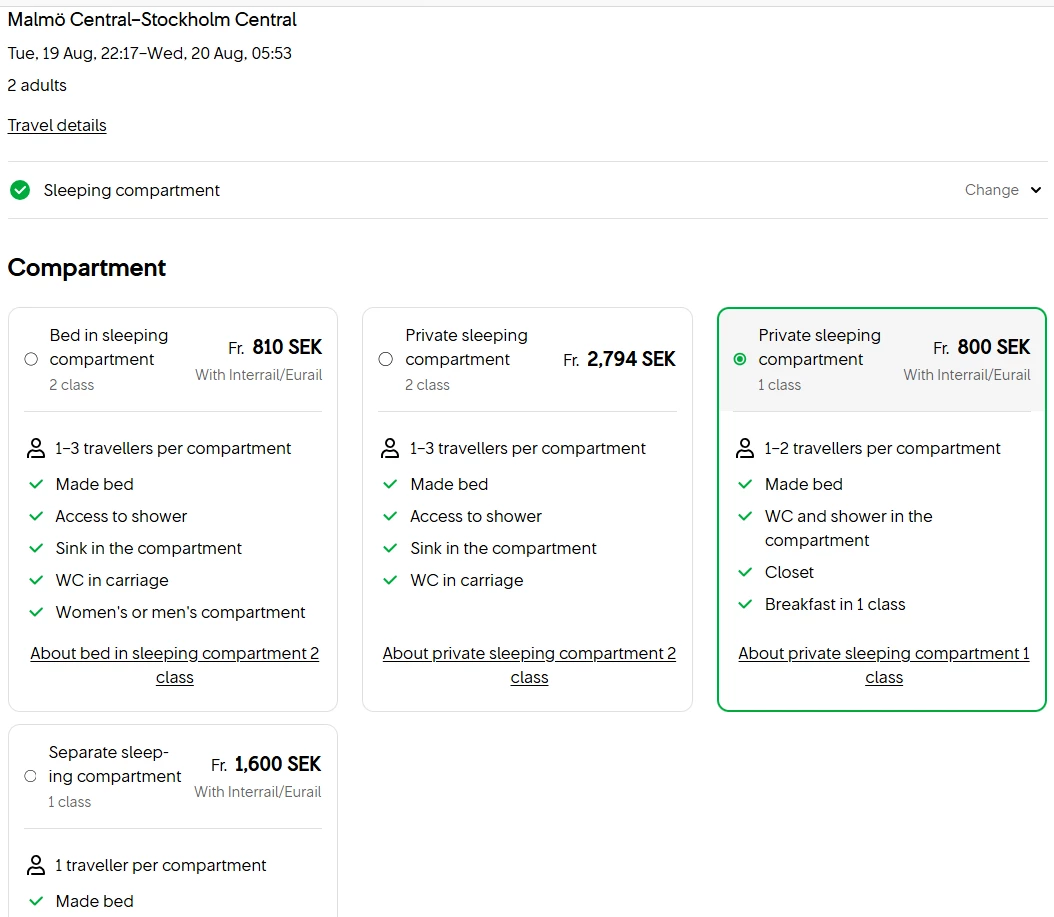The image size is (1054, 917).
Task: Select Private sleeping compartment 1 class radio
Action: click(740, 359)
